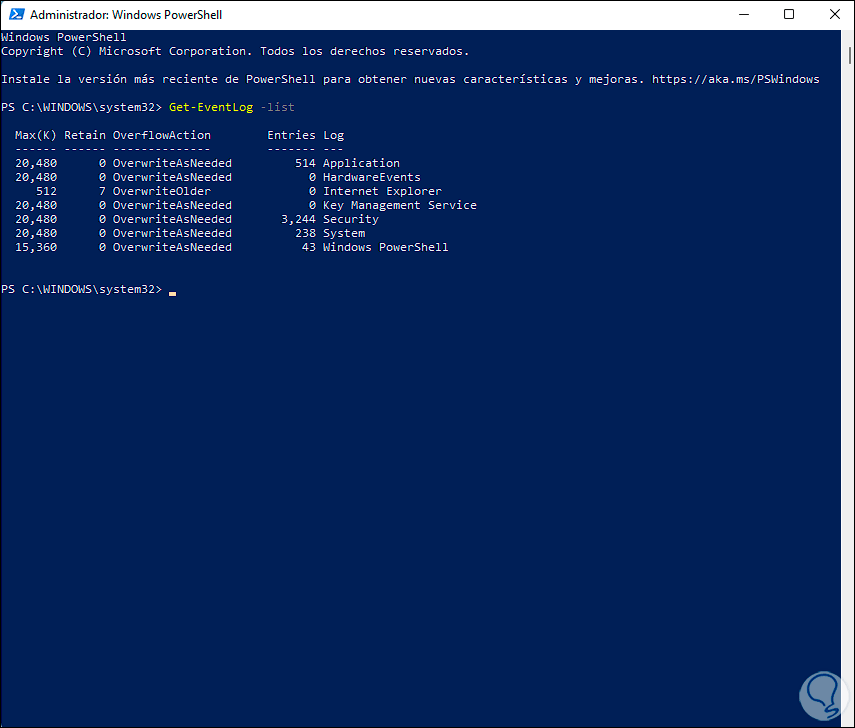
Task: Click the window title 'Administrador: Windows PowerShell'
Action: pos(126,15)
